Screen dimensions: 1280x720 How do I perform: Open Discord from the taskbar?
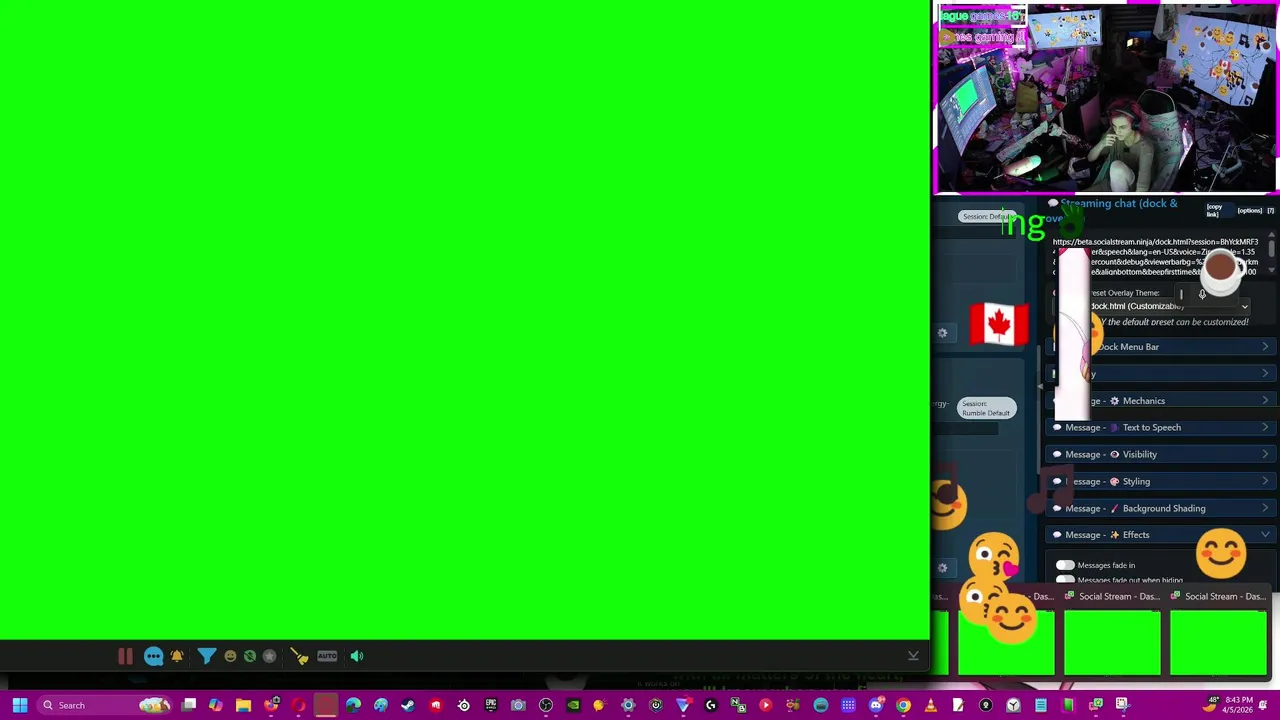(876, 705)
